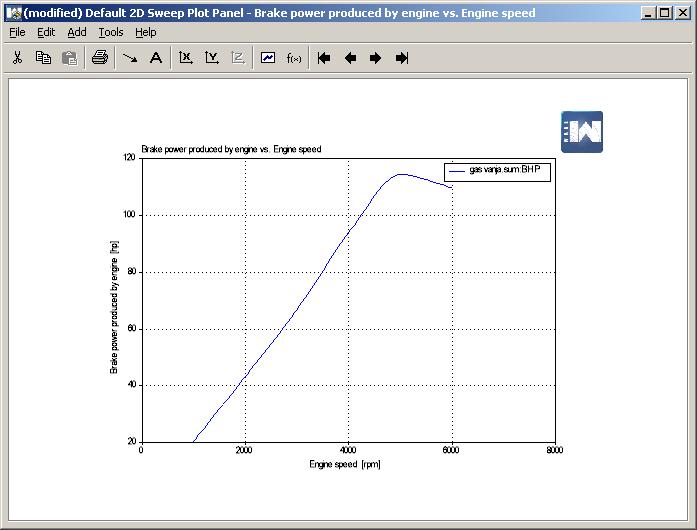Select the text annotation 'A' tool
The image size is (697, 530).
click(x=156, y=58)
